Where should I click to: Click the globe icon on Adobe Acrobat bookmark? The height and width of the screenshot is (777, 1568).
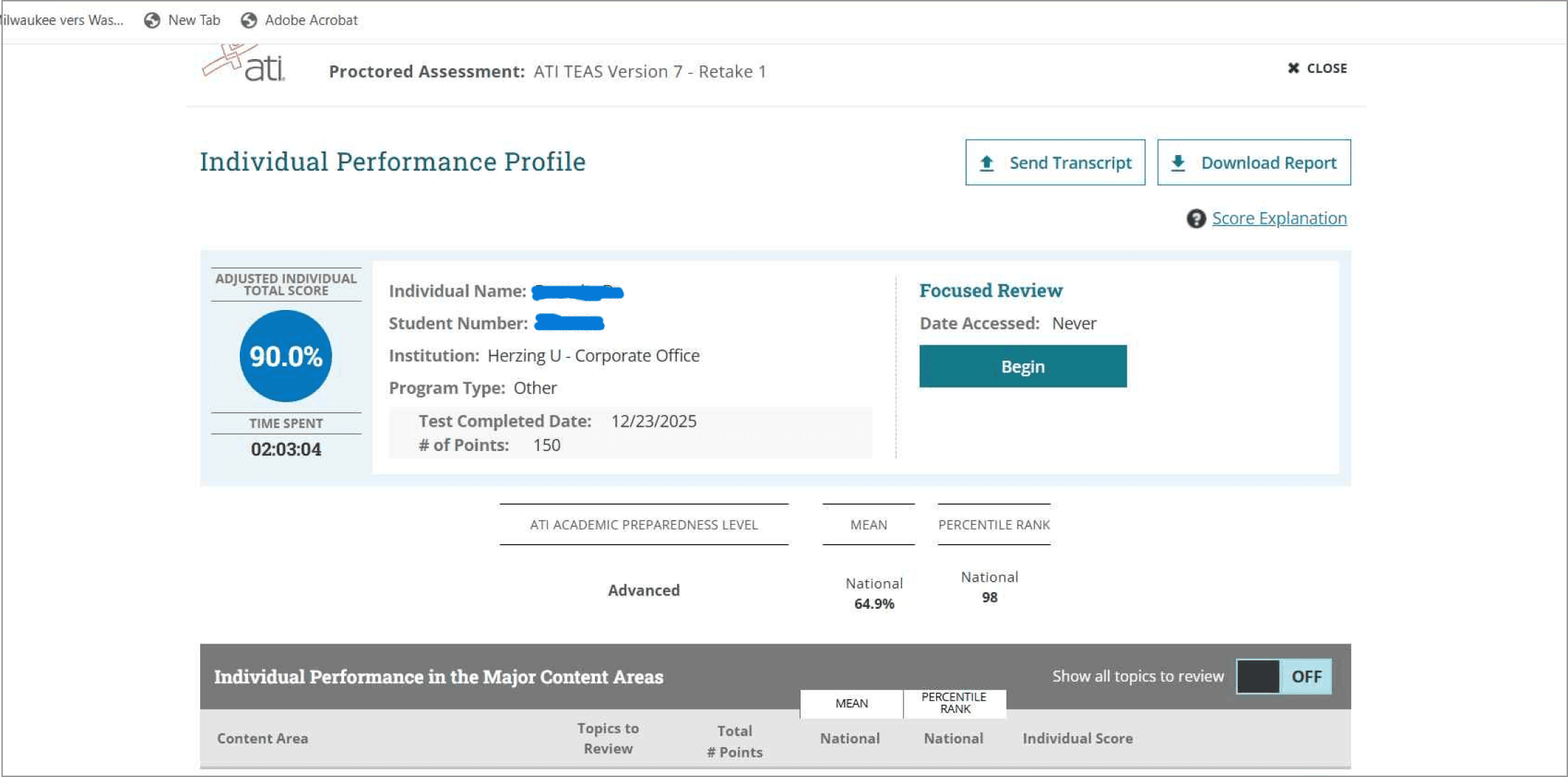tap(249, 20)
